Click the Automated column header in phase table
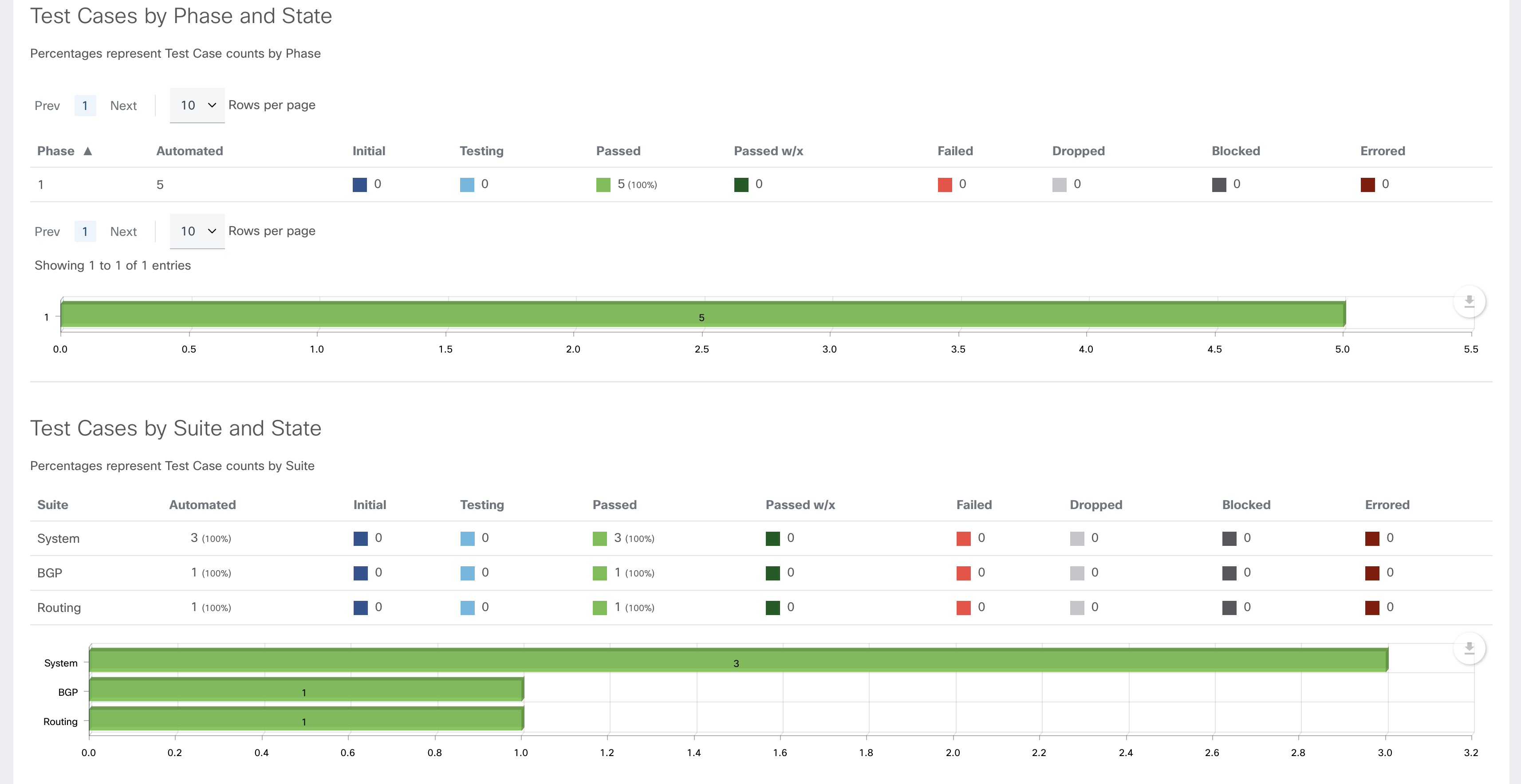Image resolution: width=1521 pixels, height=784 pixels. click(189, 151)
